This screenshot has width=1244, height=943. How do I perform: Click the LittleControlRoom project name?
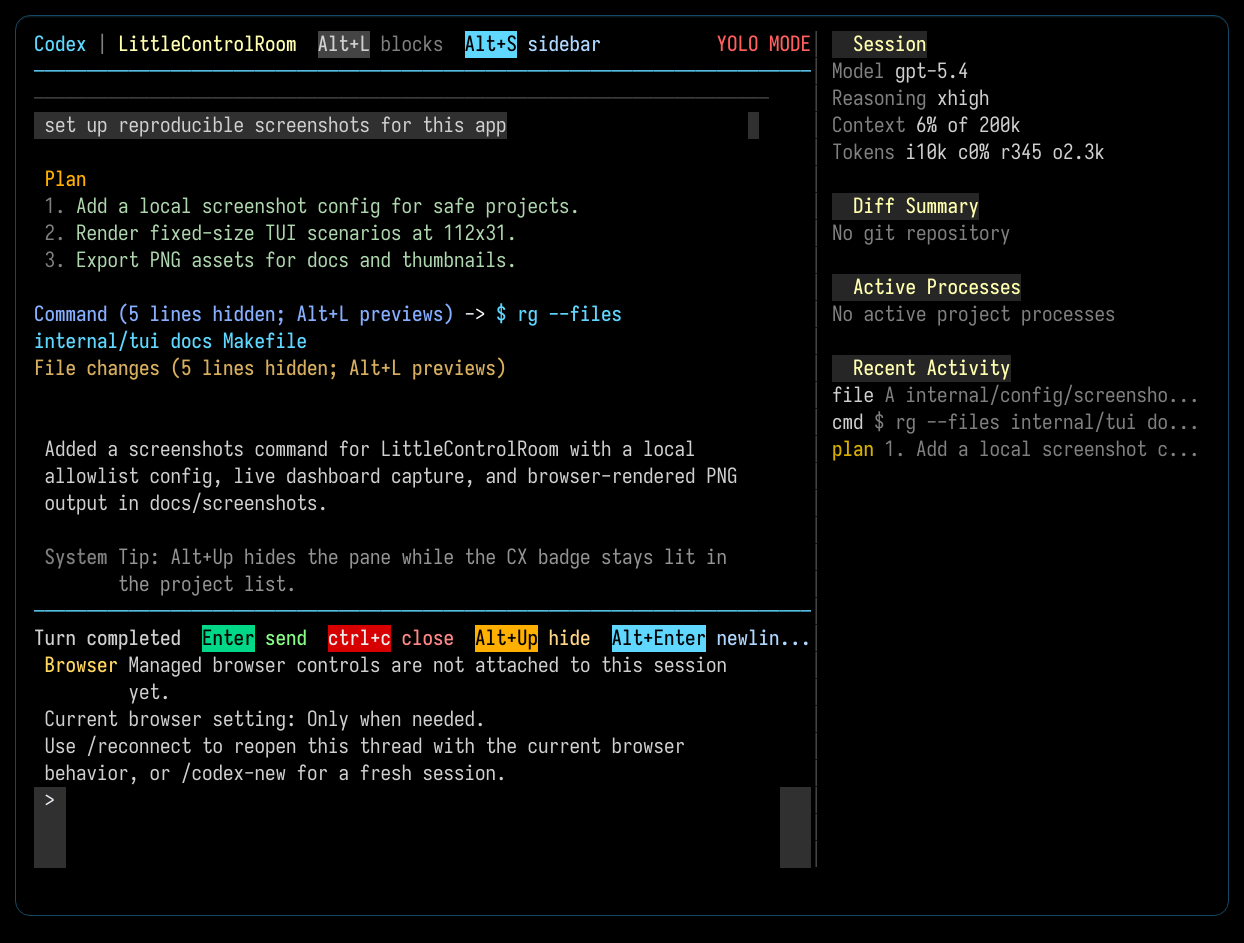click(207, 44)
